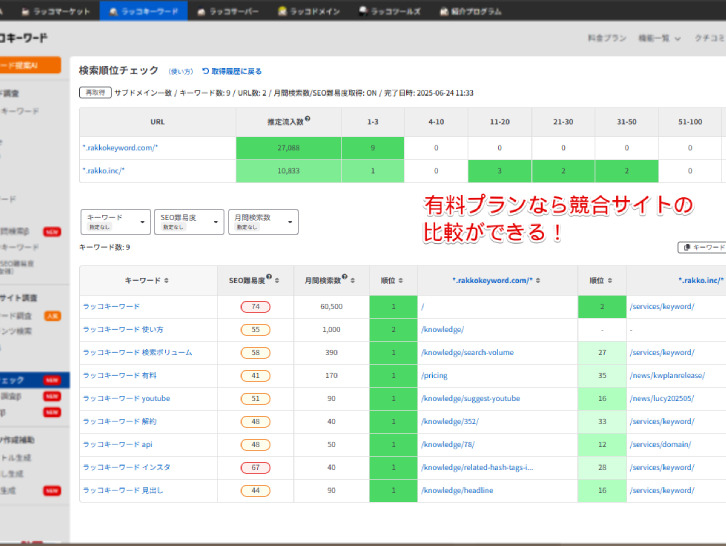Expand the 機能一覧 menu
726x546 pixels.
click(662, 38)
